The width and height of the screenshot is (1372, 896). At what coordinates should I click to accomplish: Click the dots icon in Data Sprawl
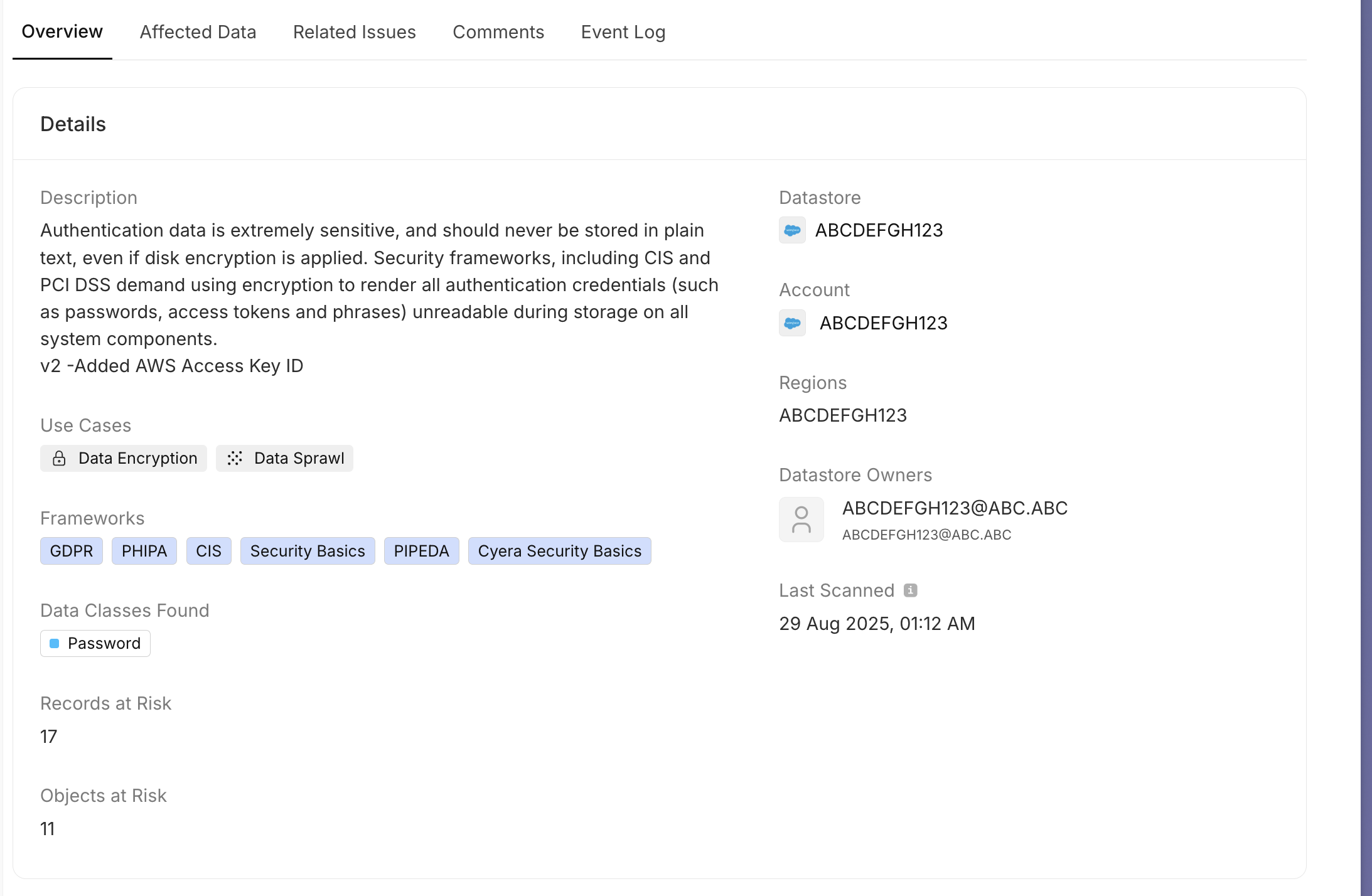[235, 459]
